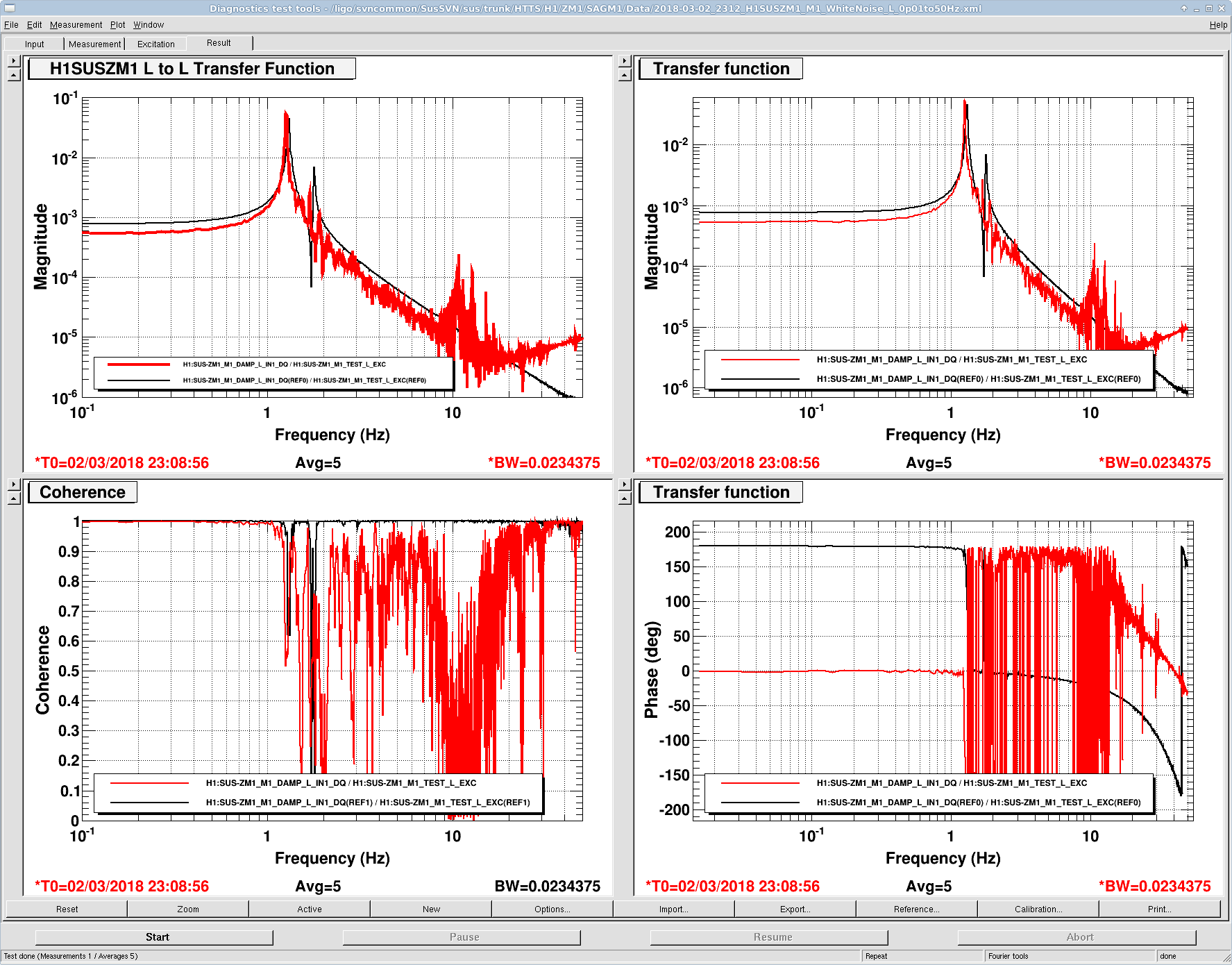
Task: Click the Fourier tools status field
Action: (1070, 956)
